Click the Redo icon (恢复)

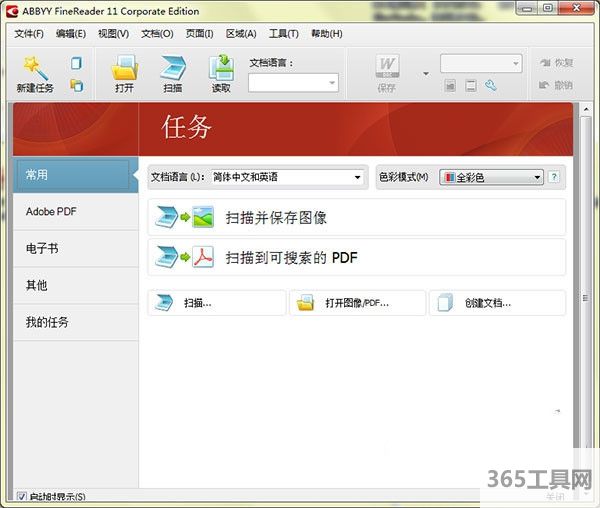pyautogui.click(x=545, y=62)
